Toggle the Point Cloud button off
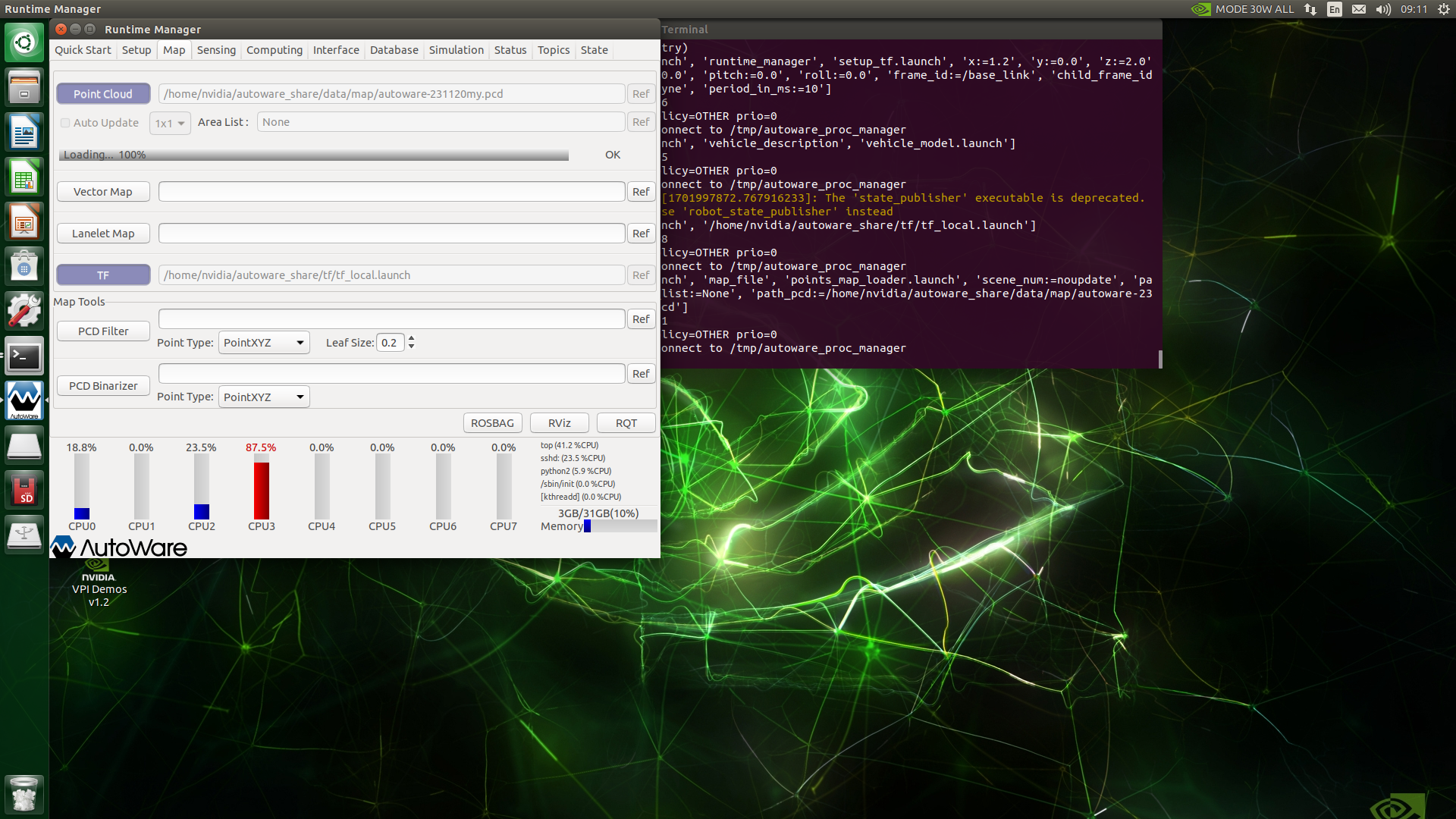 coord(103,94)
